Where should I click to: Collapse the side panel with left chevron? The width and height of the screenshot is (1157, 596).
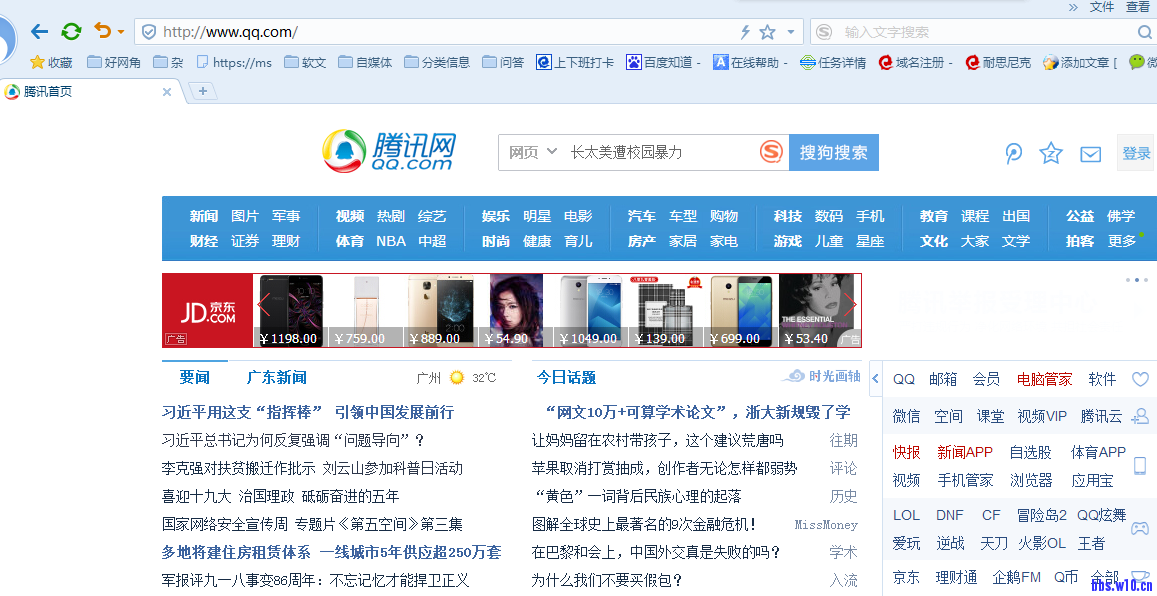[x=876, y=379]
